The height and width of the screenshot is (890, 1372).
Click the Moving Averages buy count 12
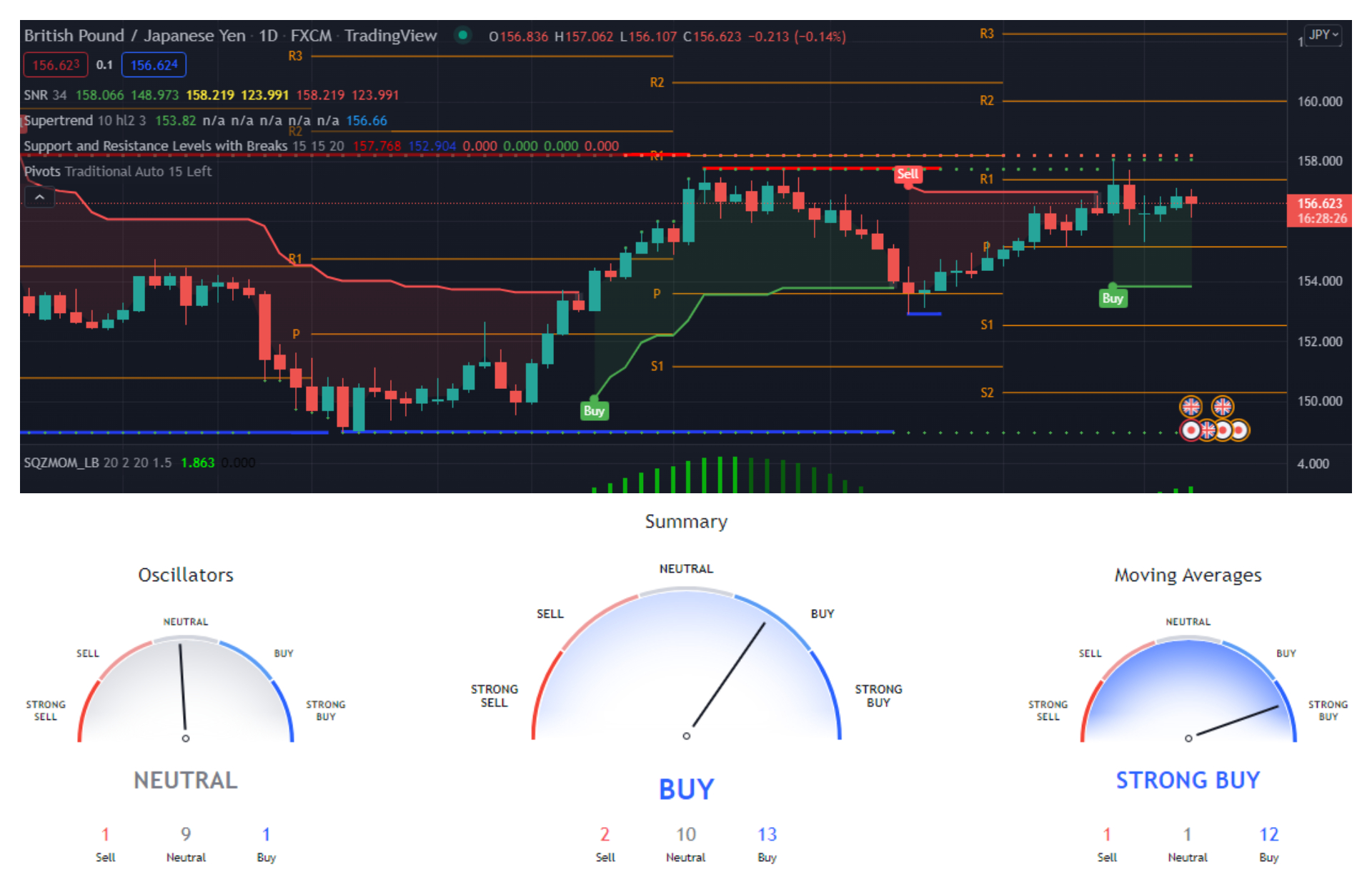pos(1268,834)
